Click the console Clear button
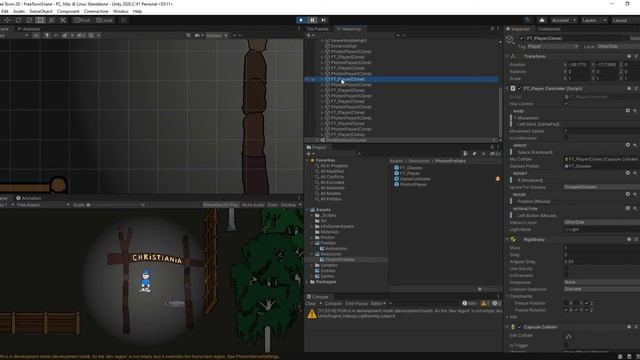 [x=311, y=303]
